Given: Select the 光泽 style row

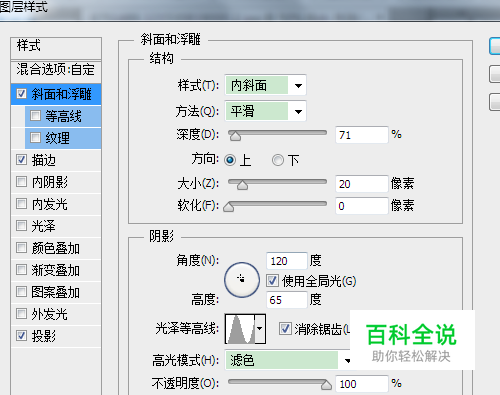Looking at the screenshot, I should (x=56, y=226).
